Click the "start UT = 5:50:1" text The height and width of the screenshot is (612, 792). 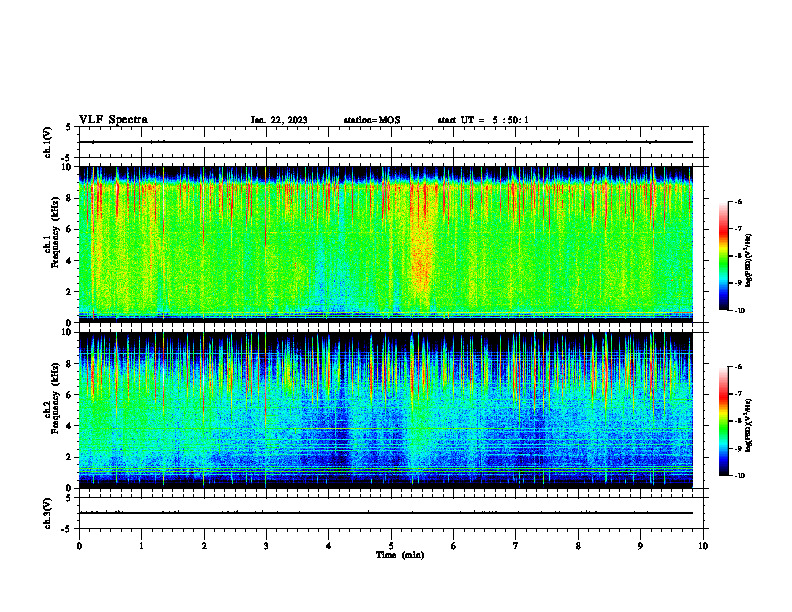(x=483, y=120)
